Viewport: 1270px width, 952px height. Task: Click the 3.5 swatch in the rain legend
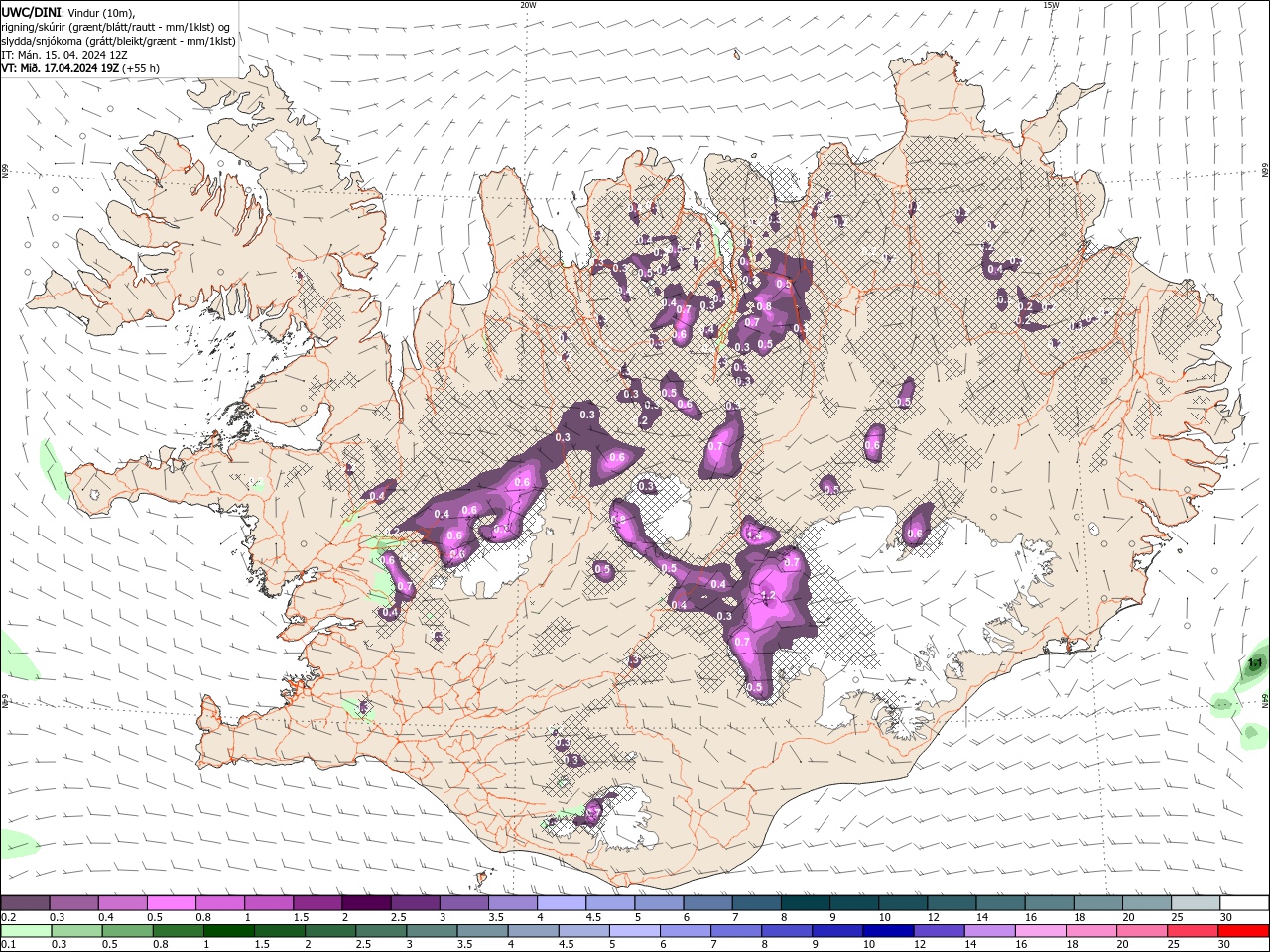482,930
